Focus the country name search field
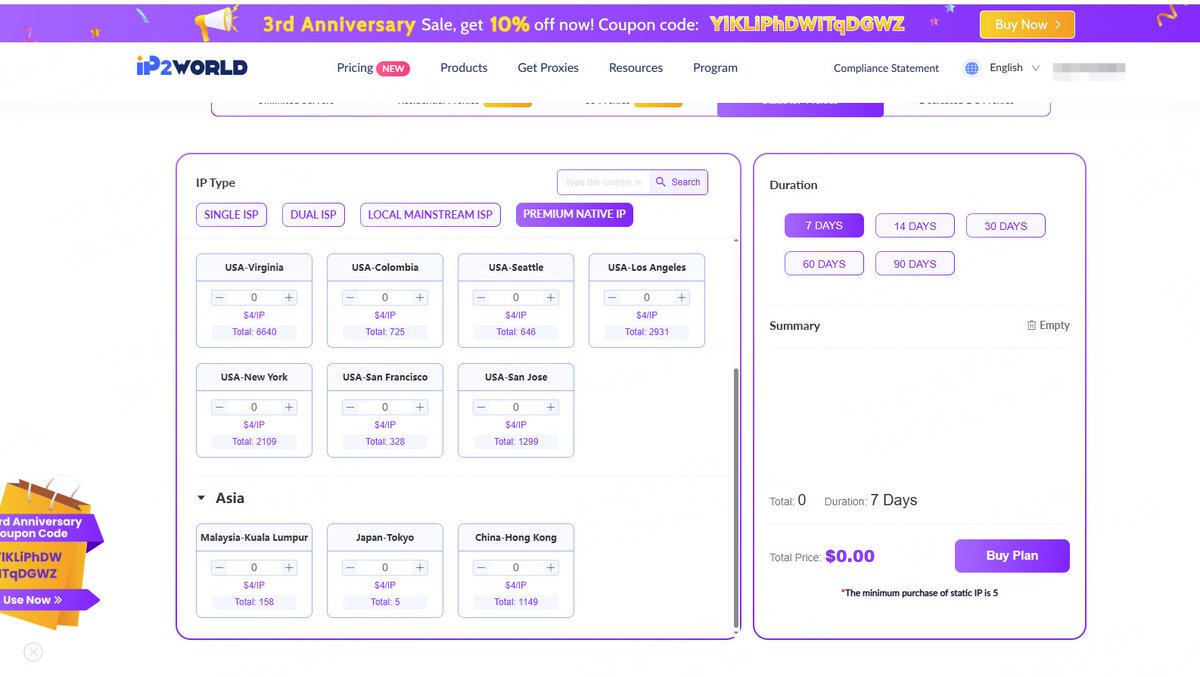Image resolution: width=1200 pixels, height=677 pixels. (603, 182)
